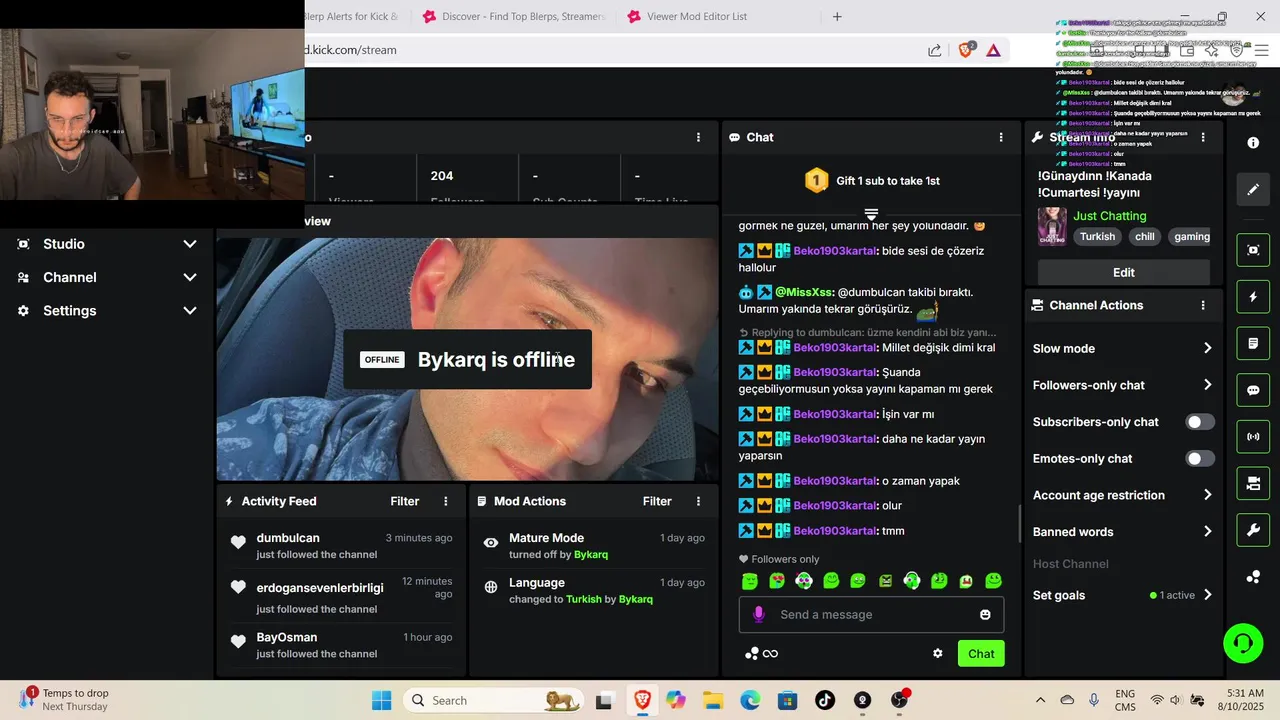Click 'Gift 1 sub to take 1st' banner

click(872, 181)
